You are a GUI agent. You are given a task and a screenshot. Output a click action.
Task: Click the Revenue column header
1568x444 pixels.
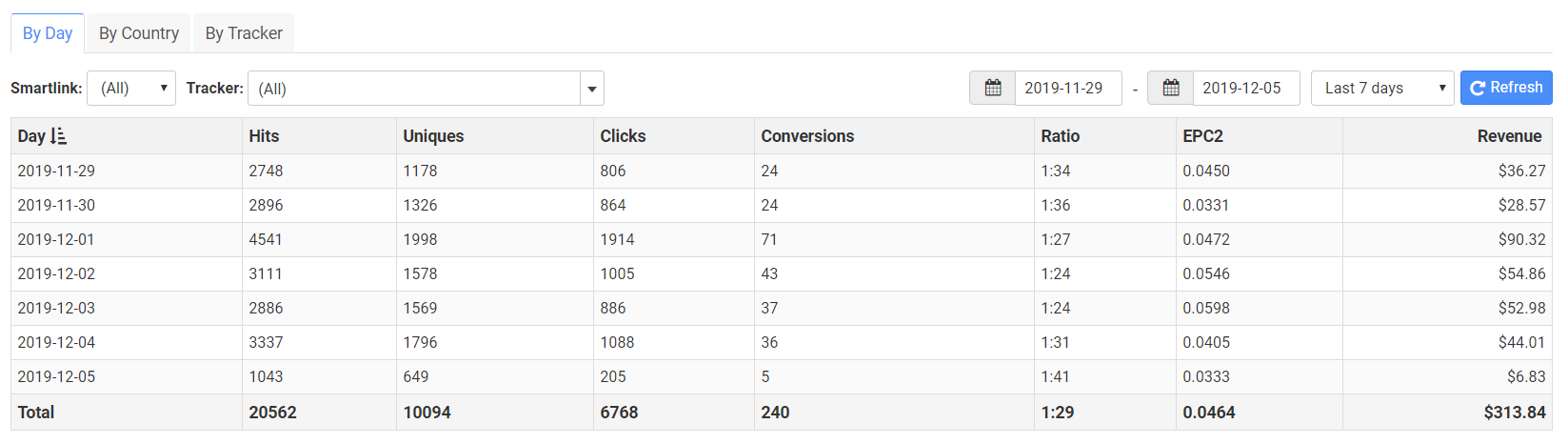1509,136
